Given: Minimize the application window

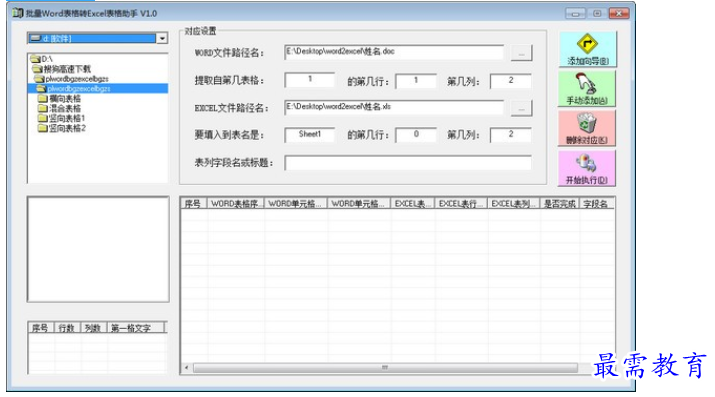Looking at the screenshot, I should [x=575, y=14].
